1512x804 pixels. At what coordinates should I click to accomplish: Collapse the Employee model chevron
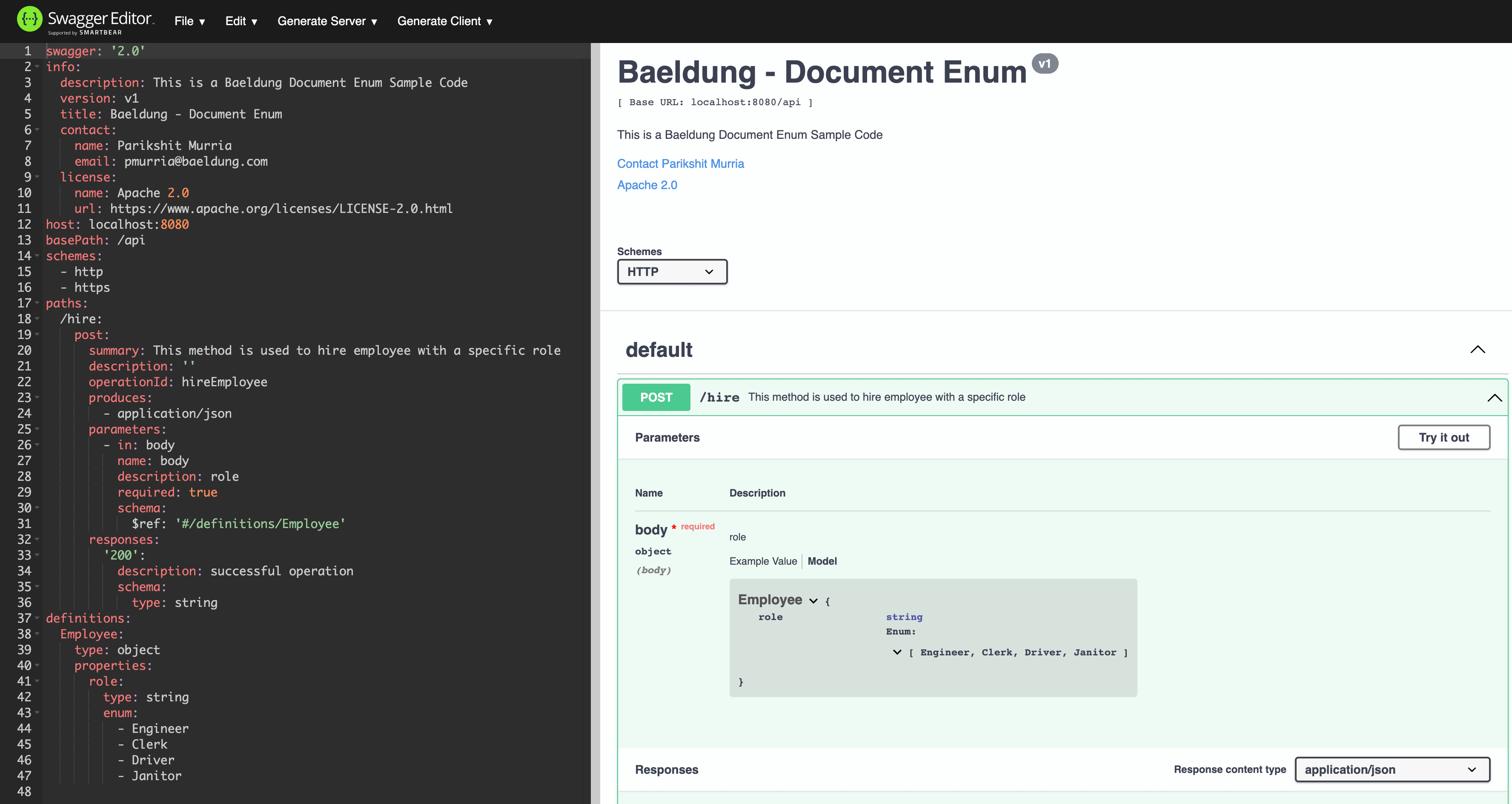point(813,601)
